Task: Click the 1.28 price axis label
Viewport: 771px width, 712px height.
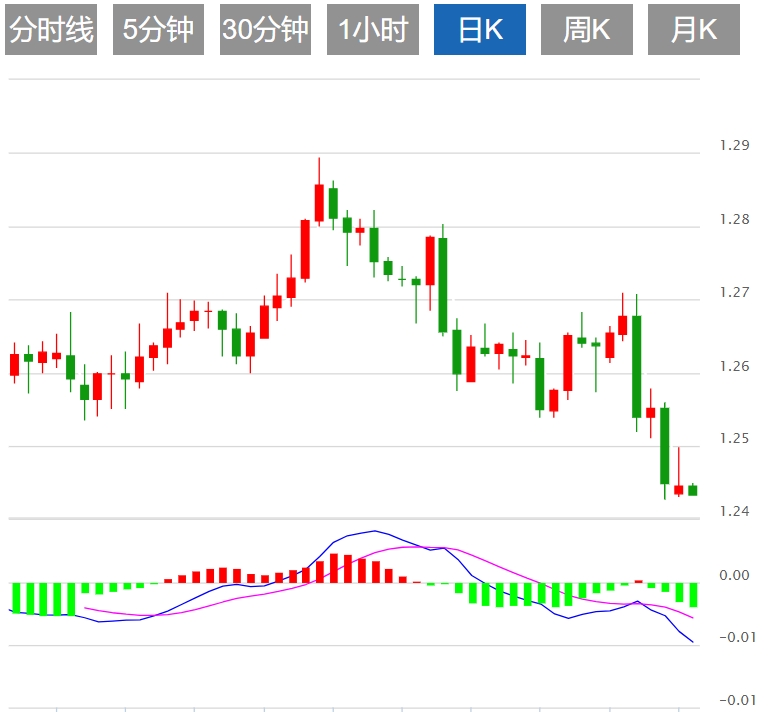Action: coord(734,219)
